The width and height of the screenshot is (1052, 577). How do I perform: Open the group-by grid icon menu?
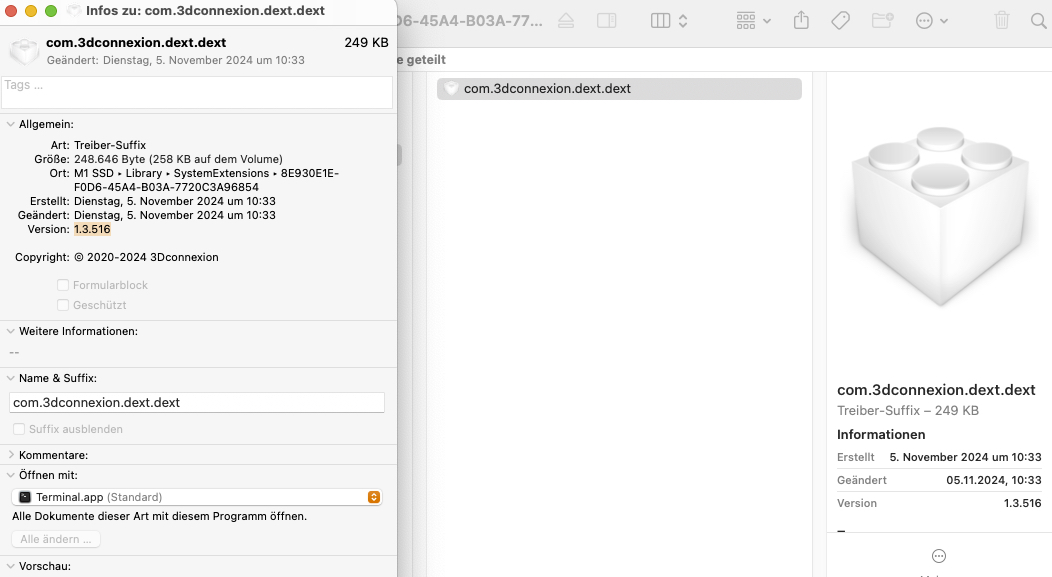pos(753,21)
